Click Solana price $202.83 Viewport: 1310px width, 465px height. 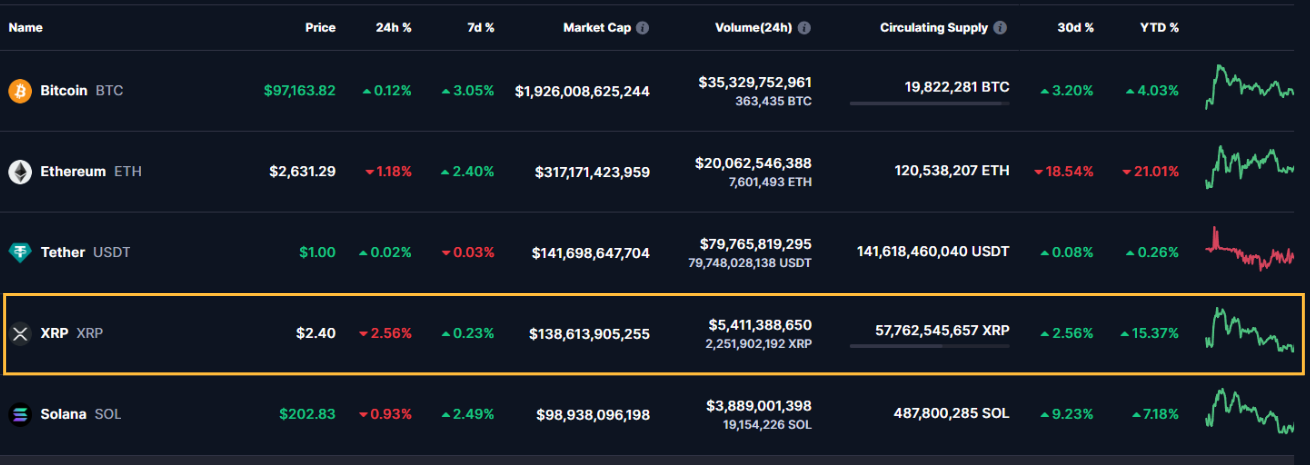click(306, 414)
